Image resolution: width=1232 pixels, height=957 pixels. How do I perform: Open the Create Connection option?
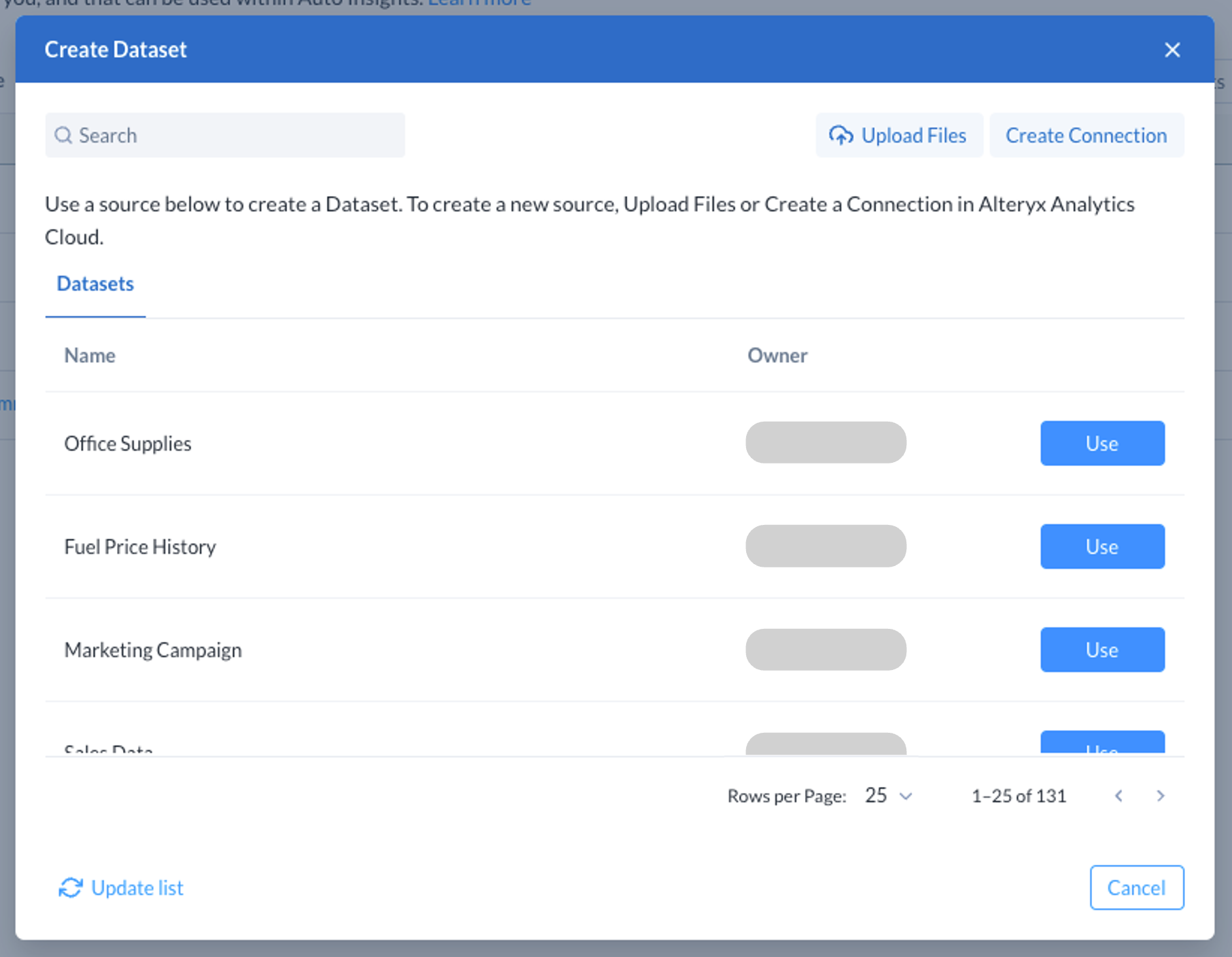(x=1086, y=135)
